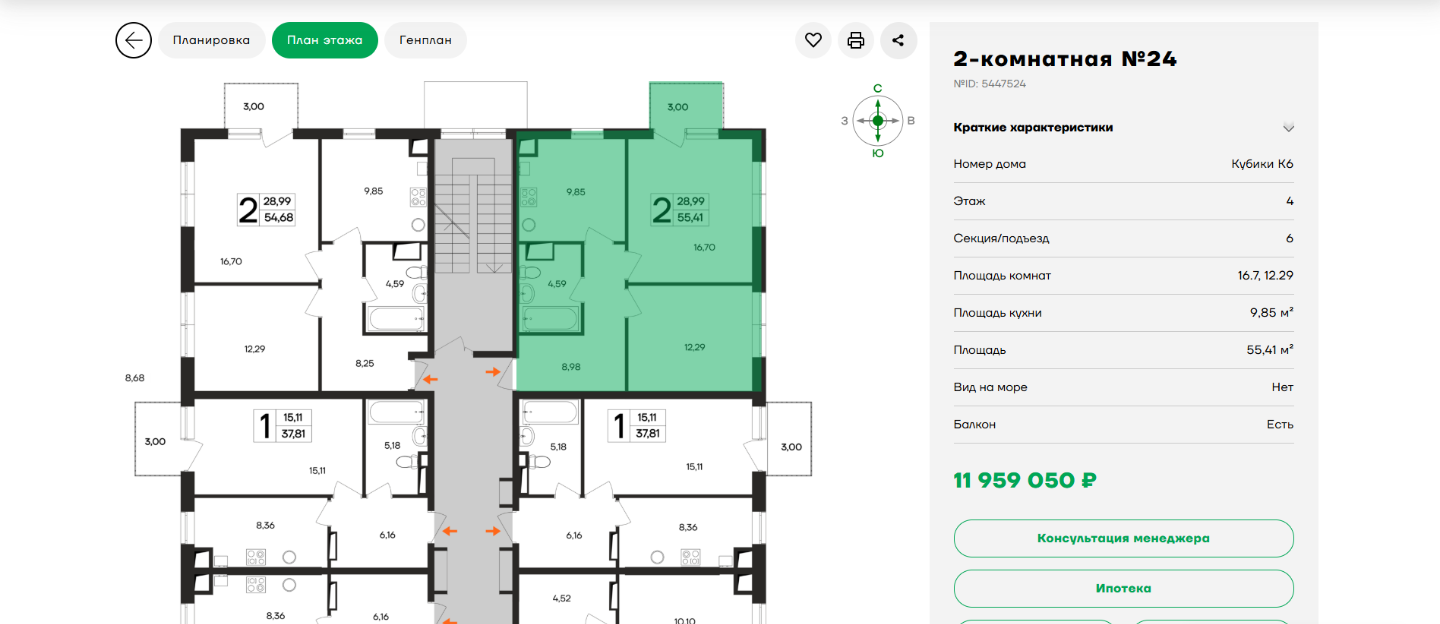Click the compass orientation icon
This screenshot has height=624, width=1440.
click(x=878, y=121)
